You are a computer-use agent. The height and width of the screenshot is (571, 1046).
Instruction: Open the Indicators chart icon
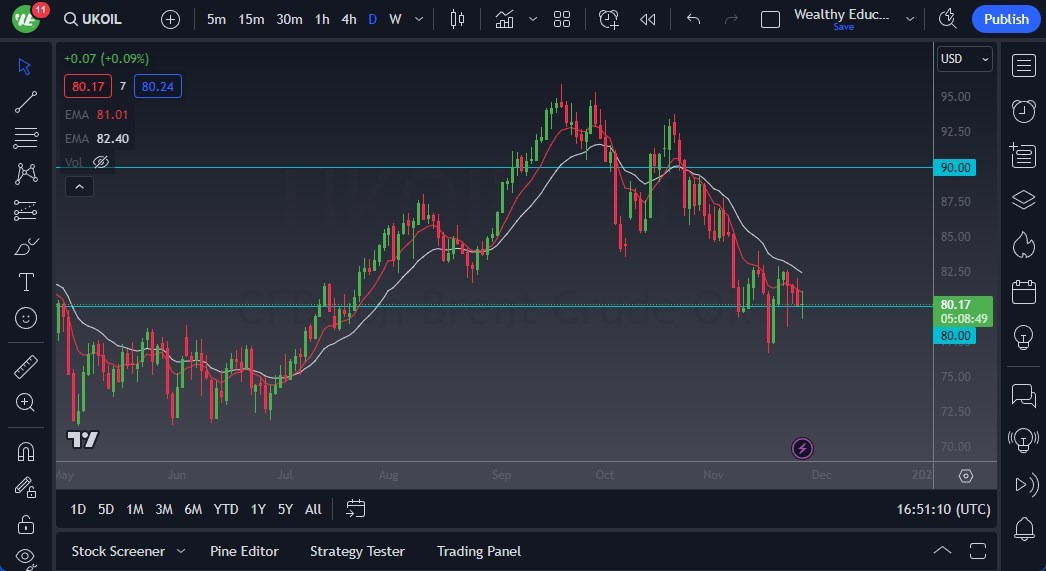(505, 19)
